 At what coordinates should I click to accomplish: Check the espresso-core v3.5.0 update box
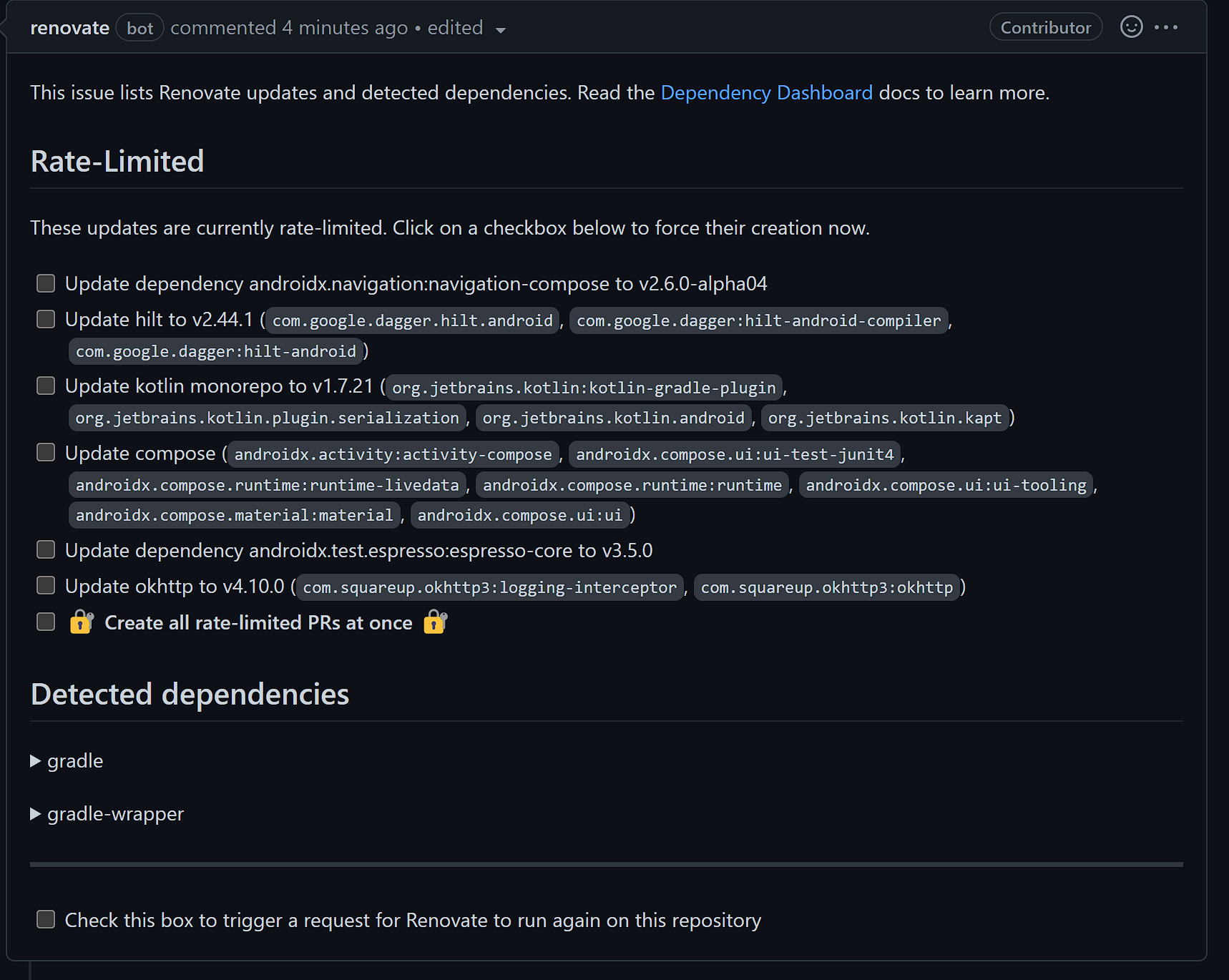click(46, 549)
